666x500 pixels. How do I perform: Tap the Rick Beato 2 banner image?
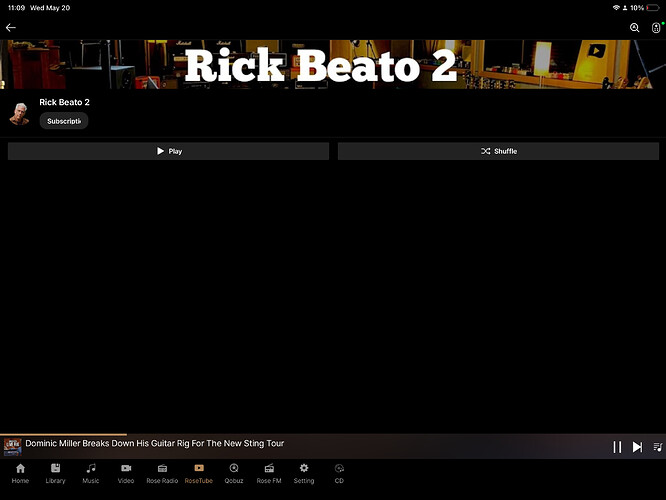coord(333,65)
